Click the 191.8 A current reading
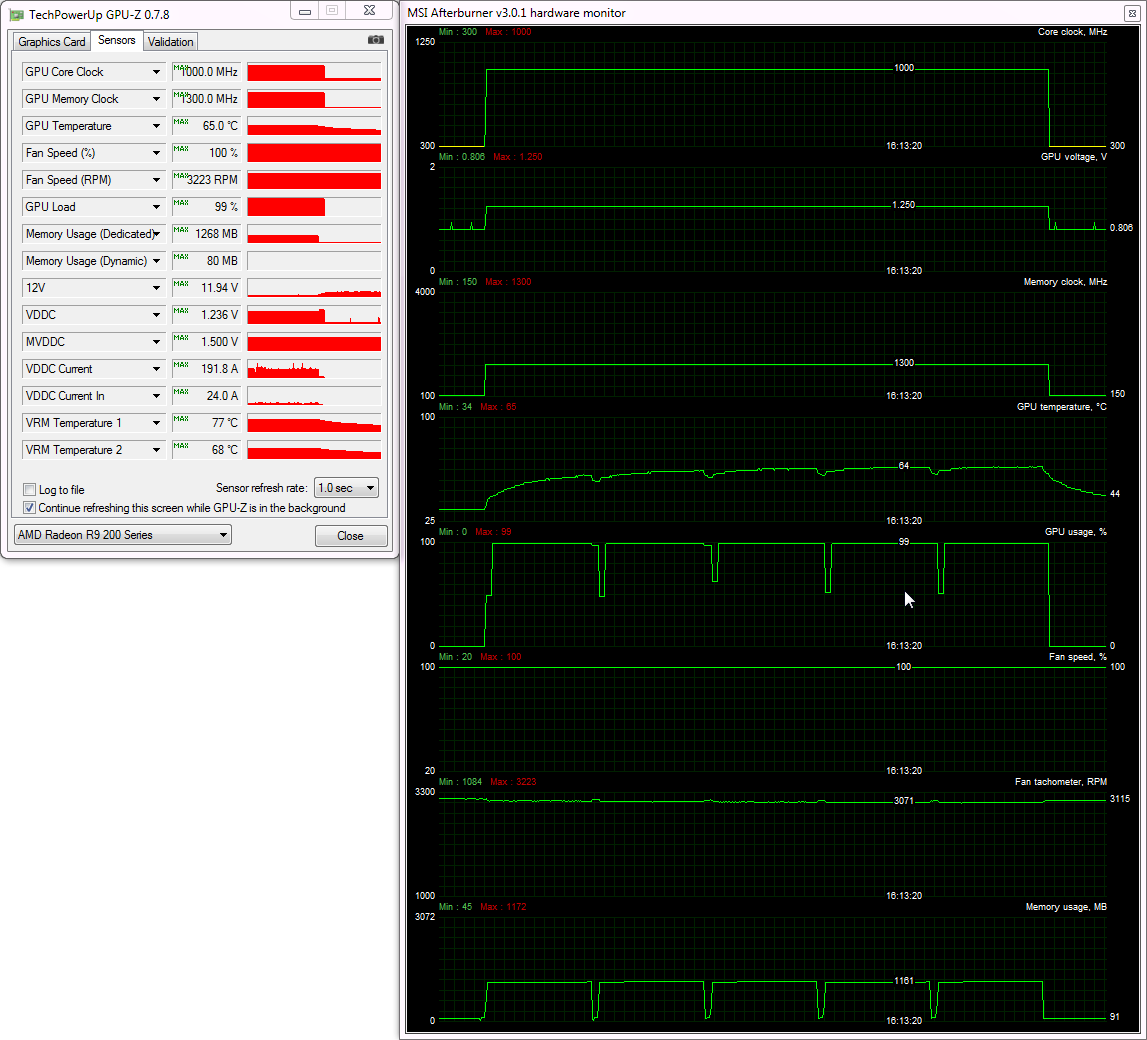The height and width of the screenshot is (1040, 1147). [206, 369]
